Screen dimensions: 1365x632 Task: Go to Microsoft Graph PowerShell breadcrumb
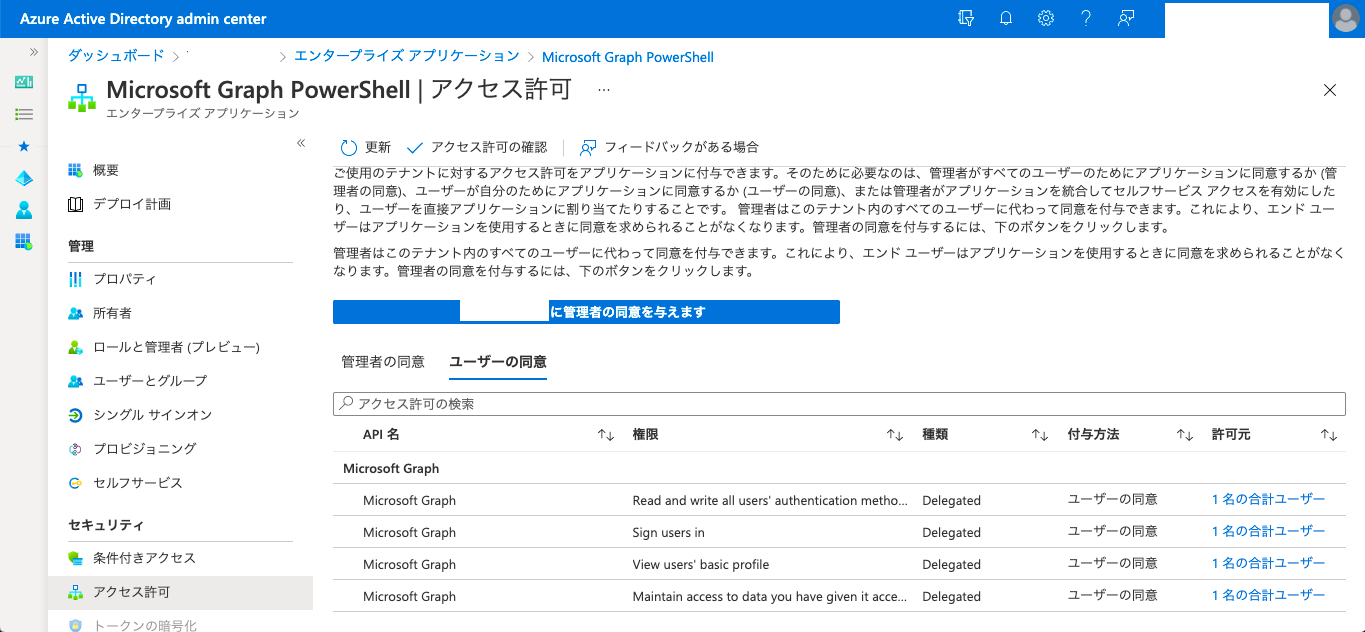coord(628,57)
